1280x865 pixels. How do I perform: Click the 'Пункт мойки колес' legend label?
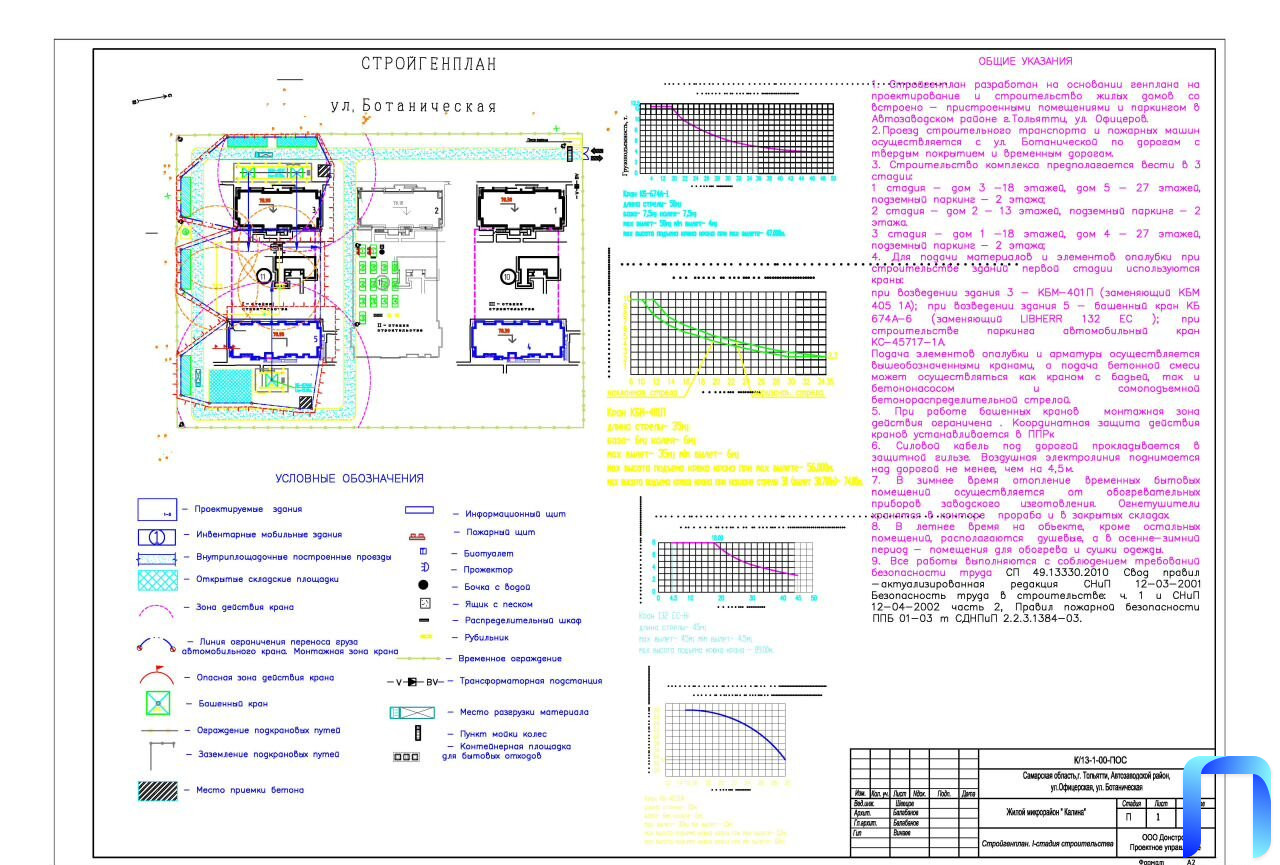point(505,734)
